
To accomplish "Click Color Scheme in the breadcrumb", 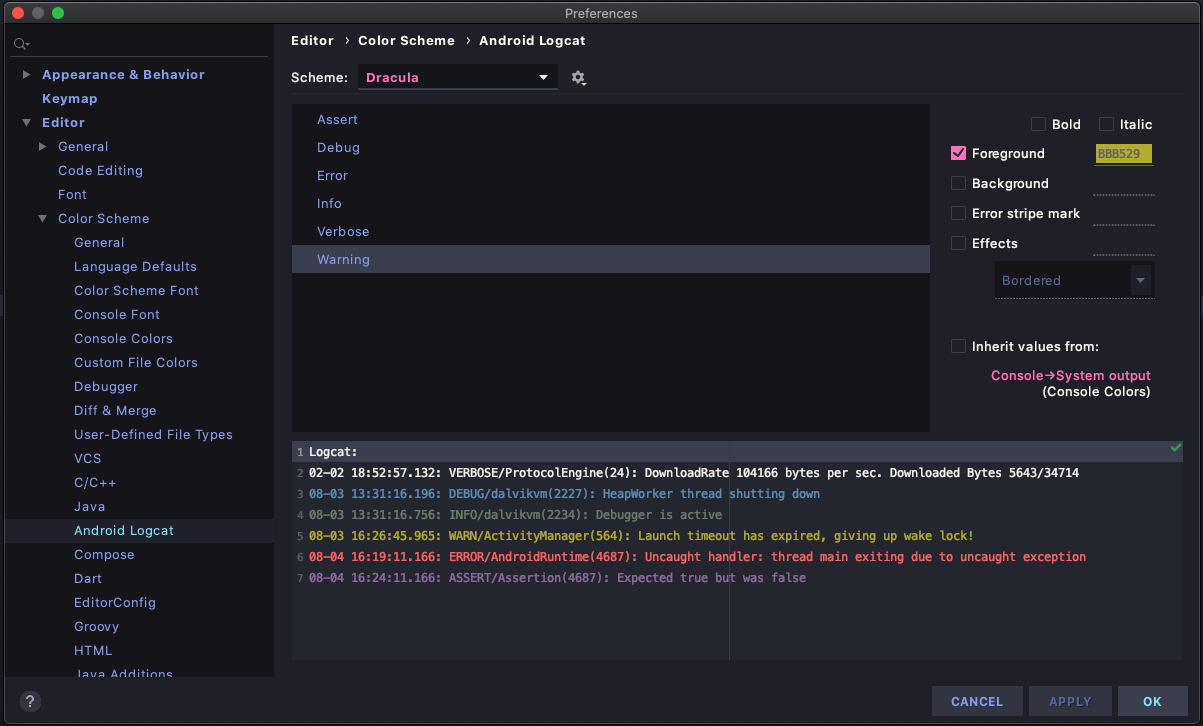I will tap(406, 41).
